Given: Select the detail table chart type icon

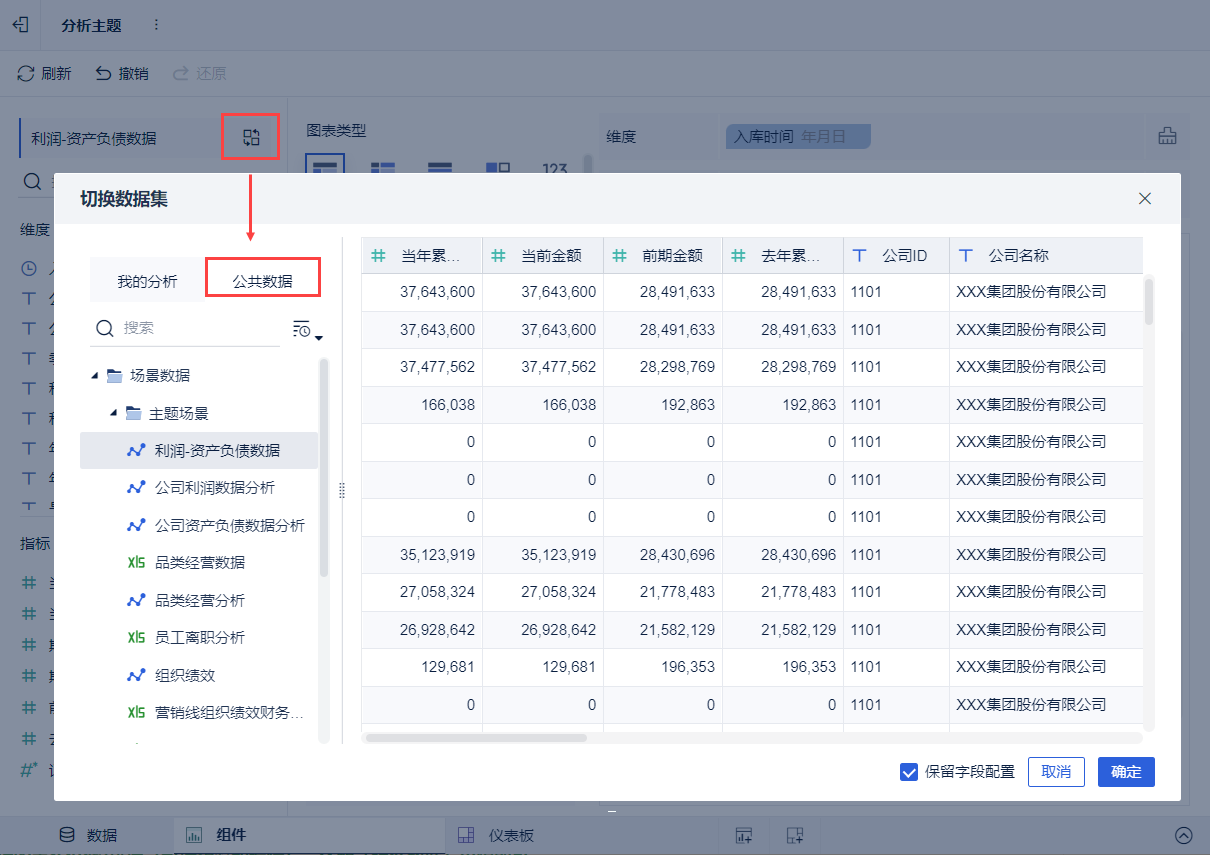Looking at the screenshot, I should (x=383, y=168).
